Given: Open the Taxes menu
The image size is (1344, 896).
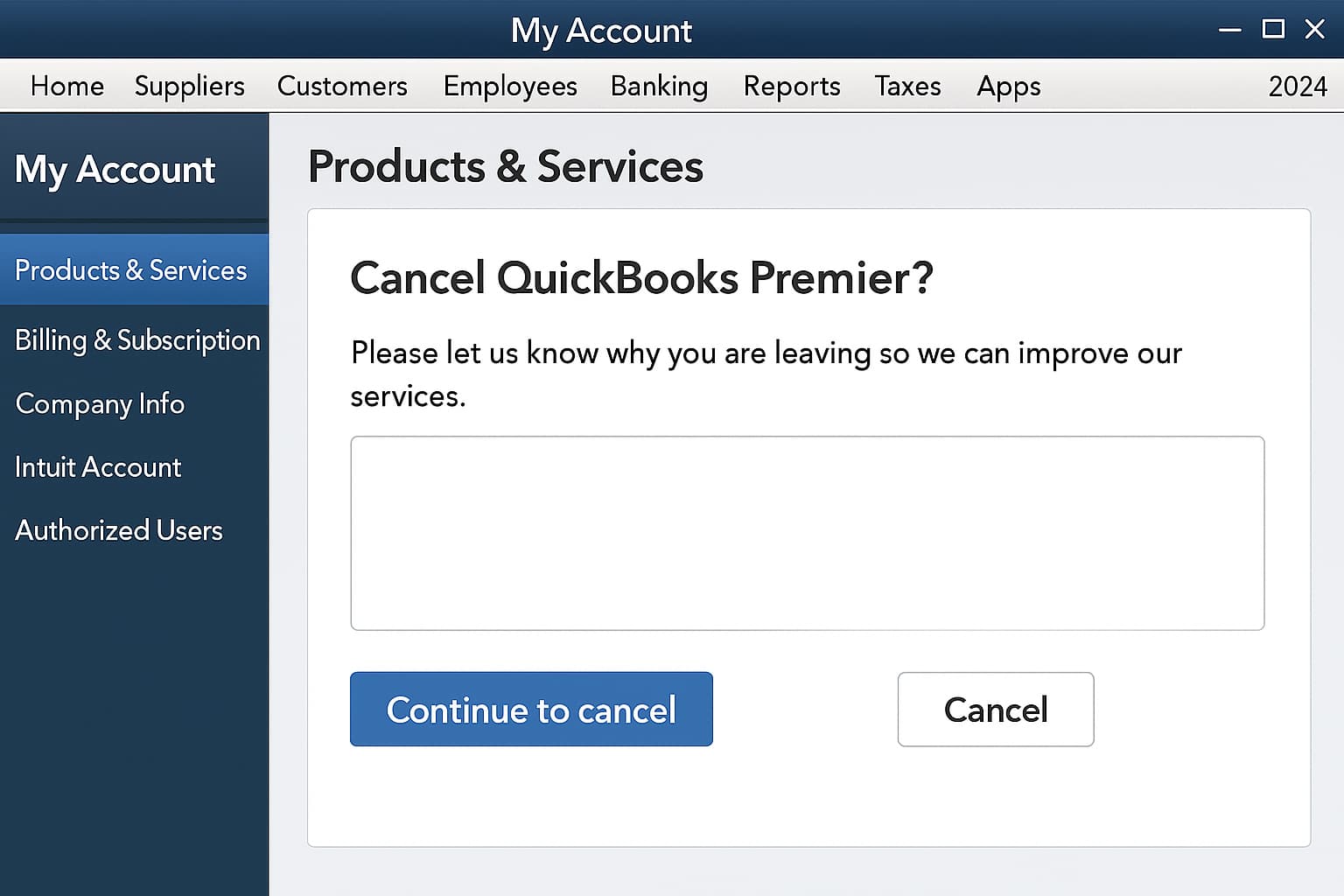Looking at the screenshot, I should [x=907, y=86].
